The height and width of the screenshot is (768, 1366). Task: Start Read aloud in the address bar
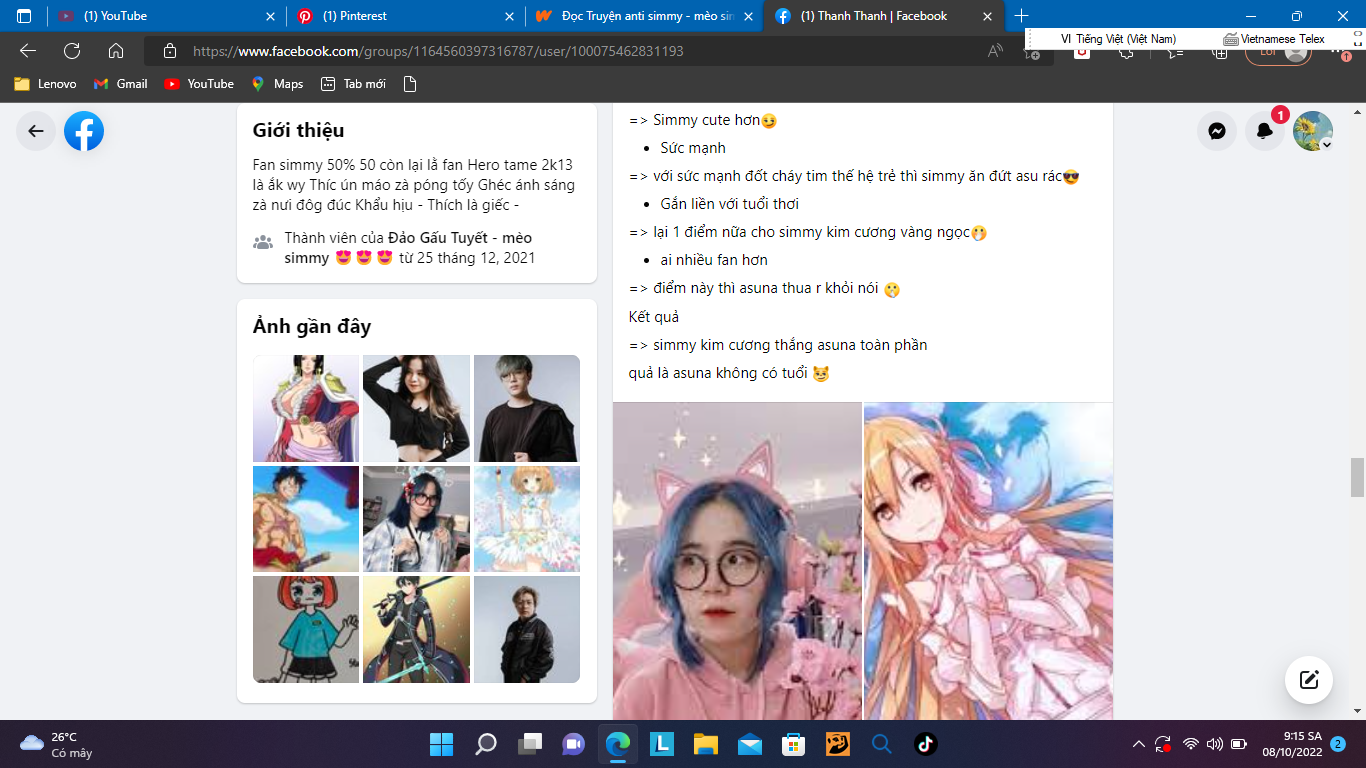[x=995, y=51]
